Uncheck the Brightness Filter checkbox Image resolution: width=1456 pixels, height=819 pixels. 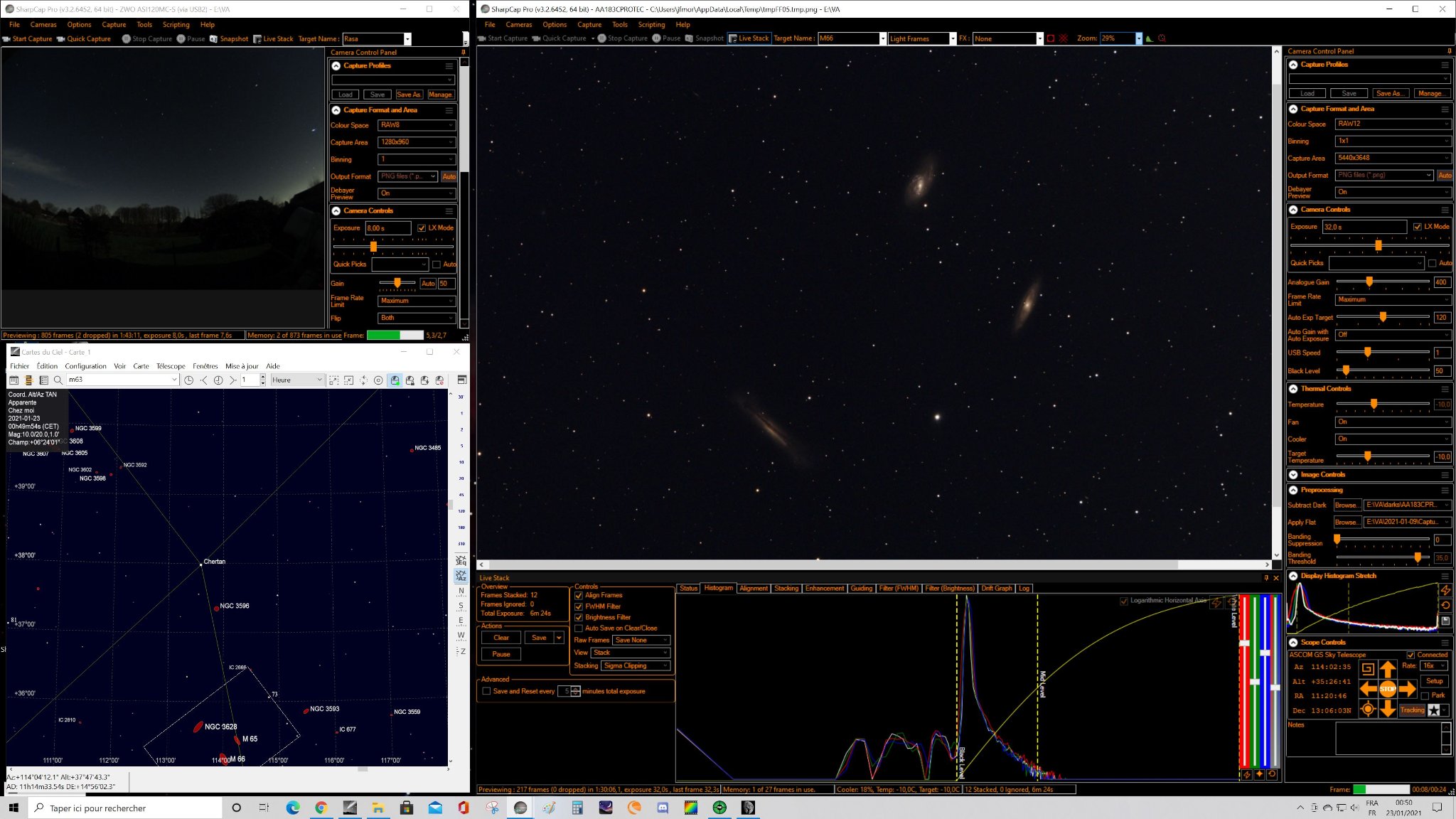pos(579,617)
